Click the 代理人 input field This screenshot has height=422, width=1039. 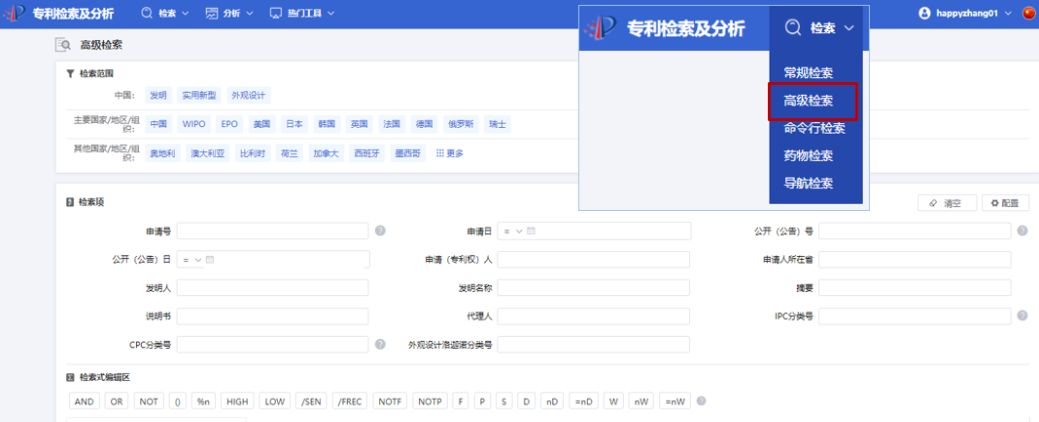pos(593,316)
